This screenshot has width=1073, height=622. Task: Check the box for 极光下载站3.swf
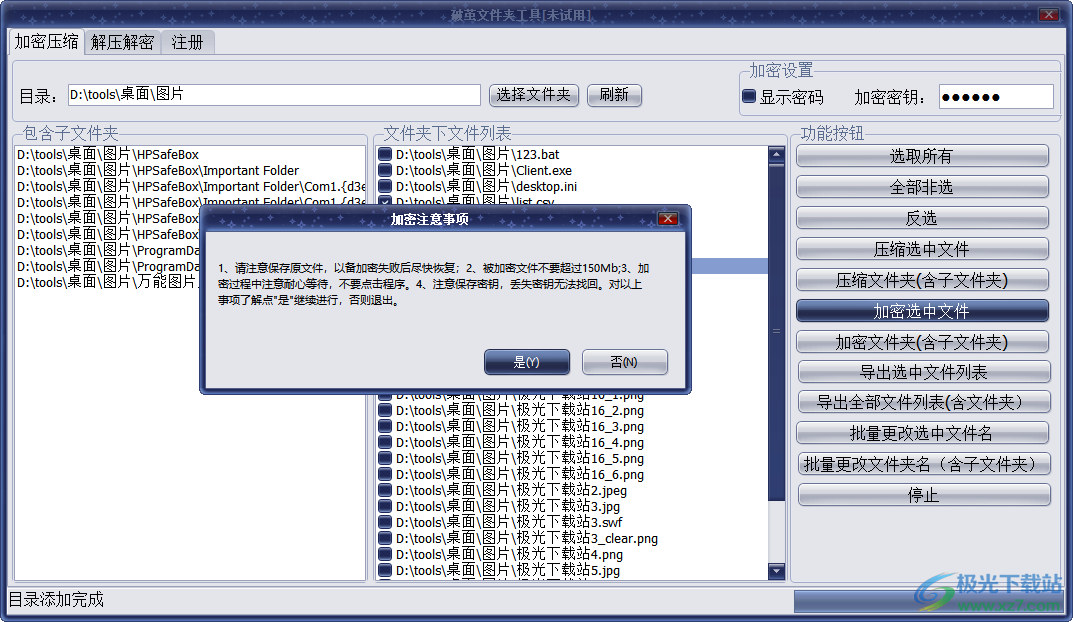coord(385,522)
